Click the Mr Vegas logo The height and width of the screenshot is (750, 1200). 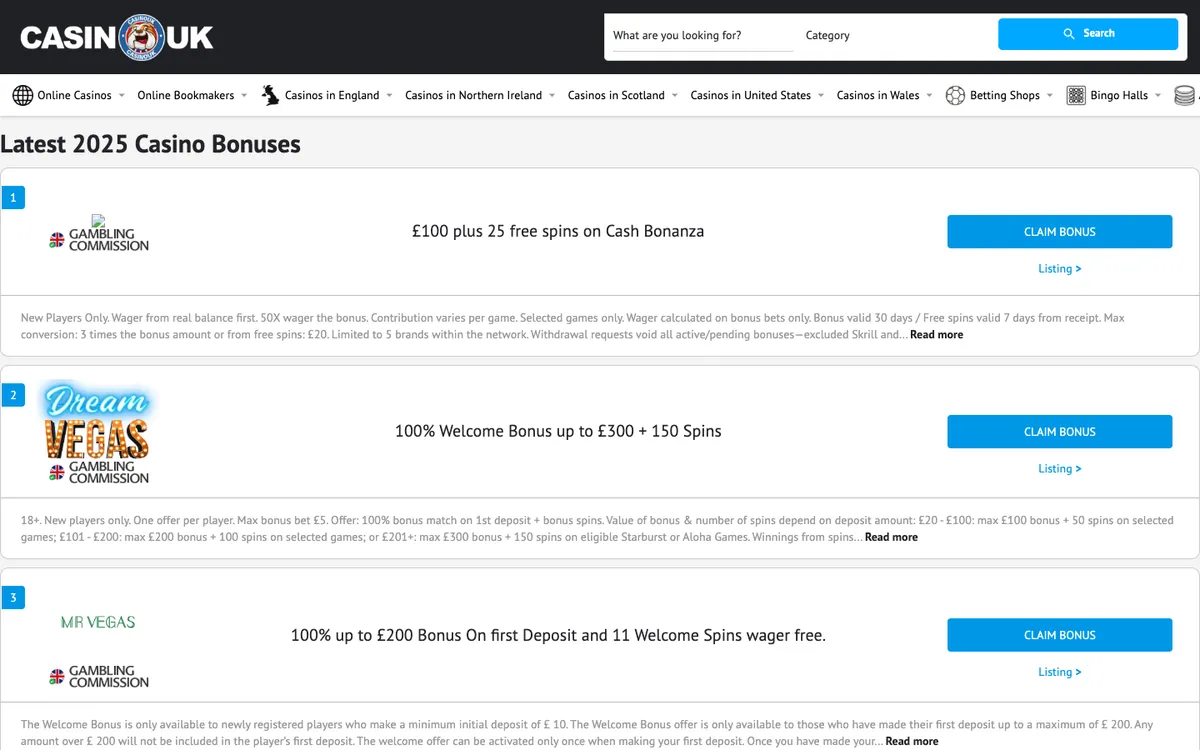pyautogui.click(x=98, y=622)
